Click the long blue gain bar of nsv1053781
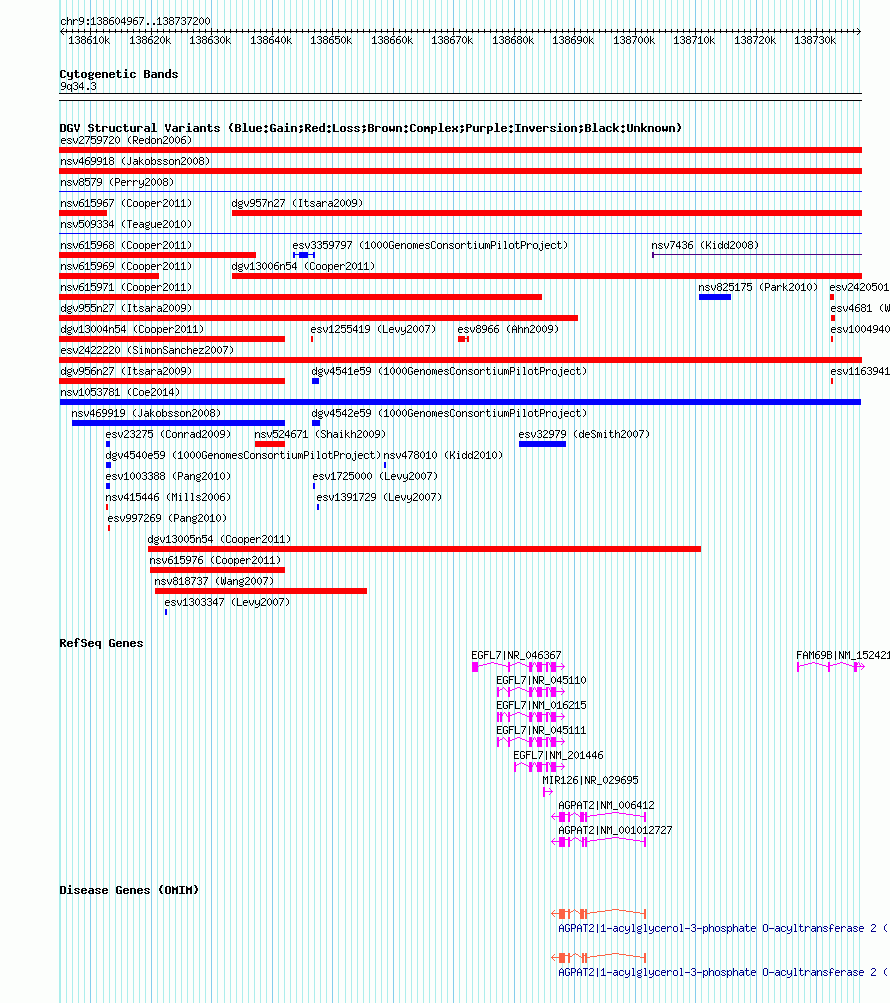The image size is (890, 1003). point(460,402)
